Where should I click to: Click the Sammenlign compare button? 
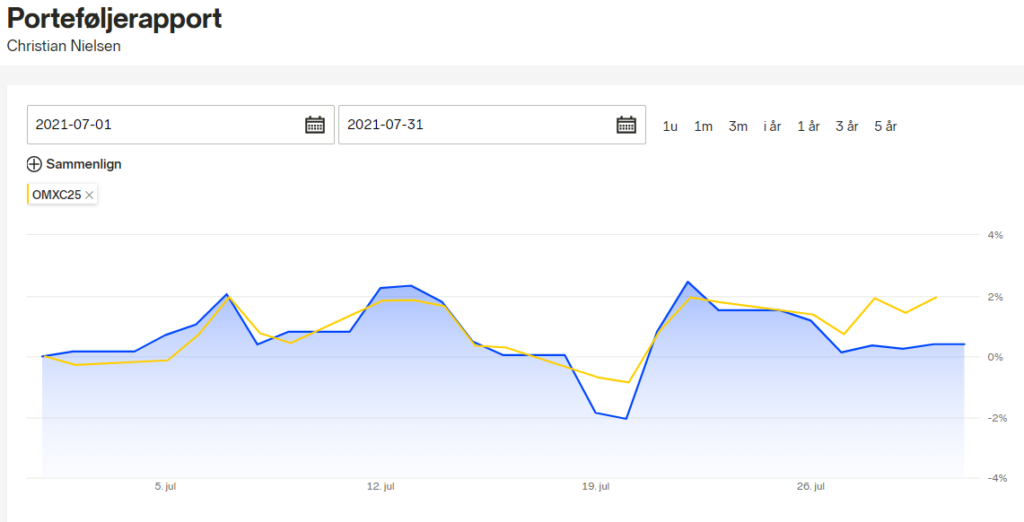coord(74,164)
